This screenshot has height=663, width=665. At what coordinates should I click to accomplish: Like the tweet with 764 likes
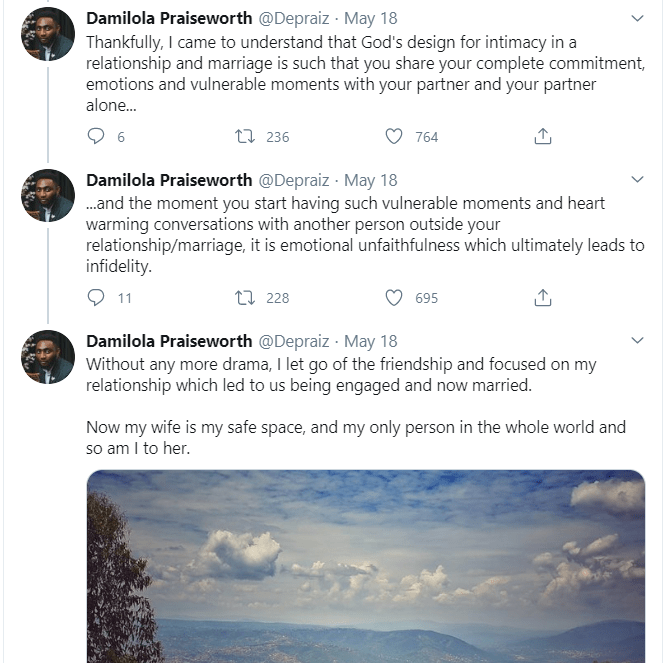tap(394, 136)
